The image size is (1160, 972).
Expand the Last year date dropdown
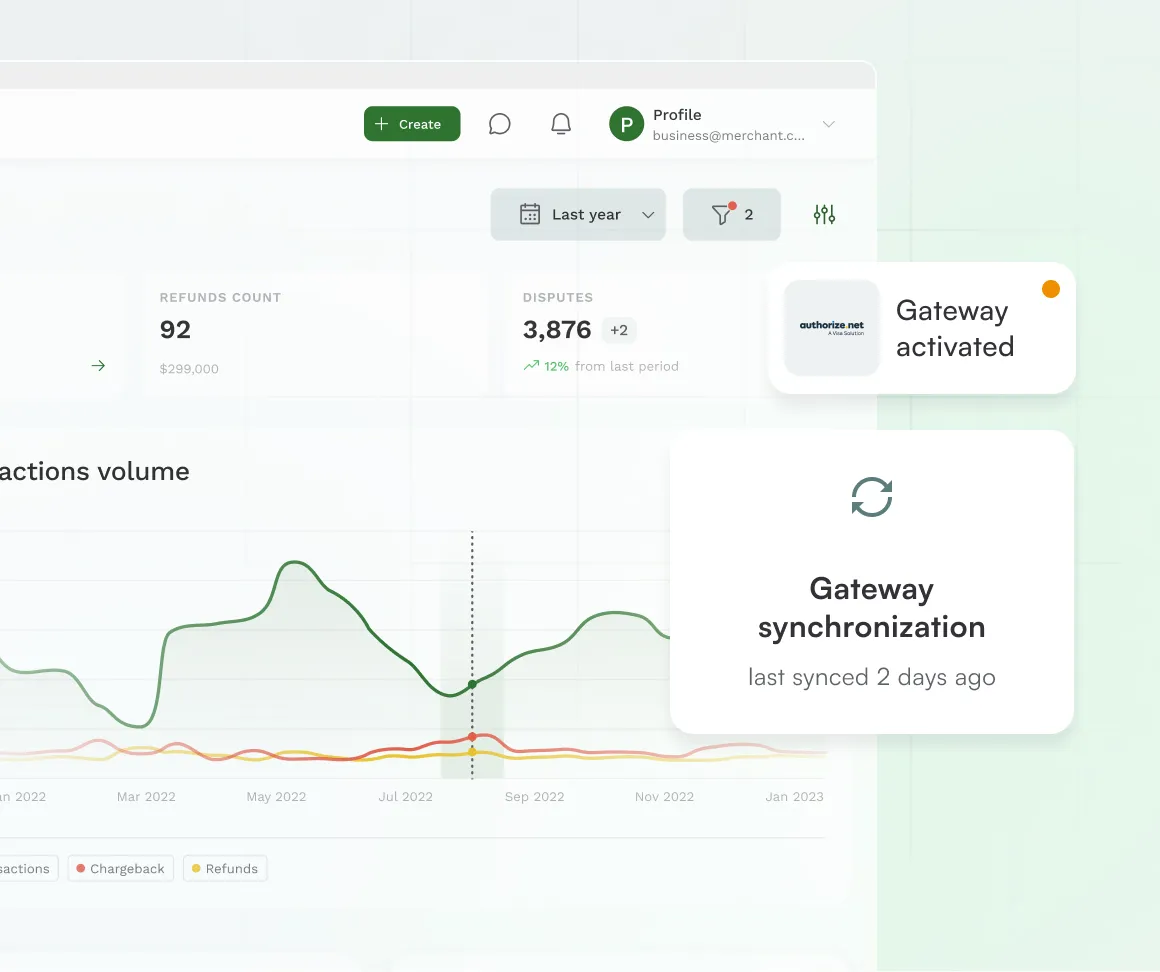click(x=648, y=215)
